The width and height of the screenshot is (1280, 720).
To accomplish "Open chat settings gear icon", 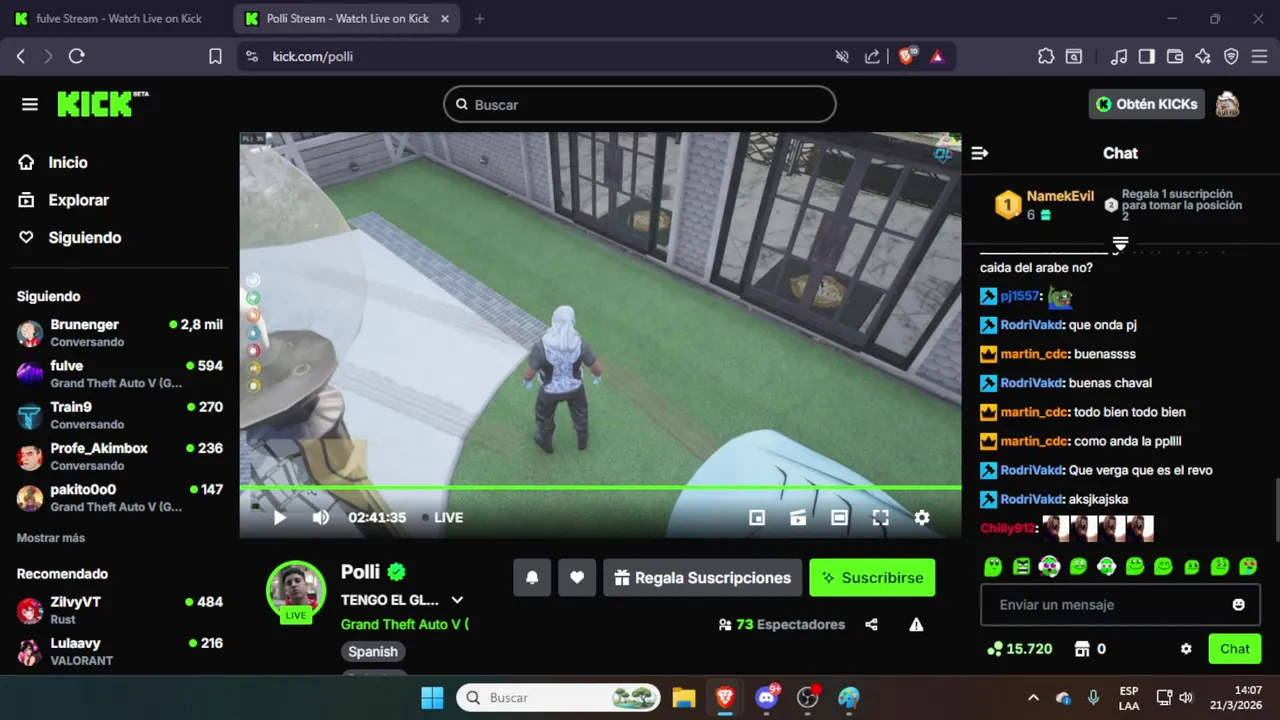I will pyautogui.click(x=1186, y=649).
